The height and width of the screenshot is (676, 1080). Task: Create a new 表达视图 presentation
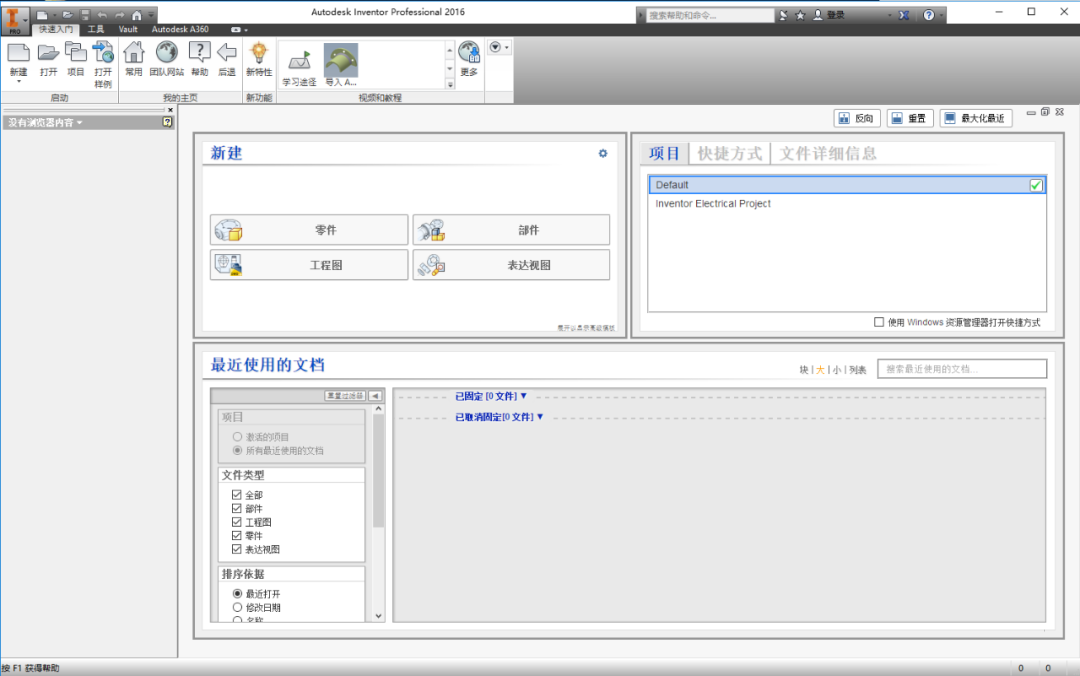coord(511,265)
